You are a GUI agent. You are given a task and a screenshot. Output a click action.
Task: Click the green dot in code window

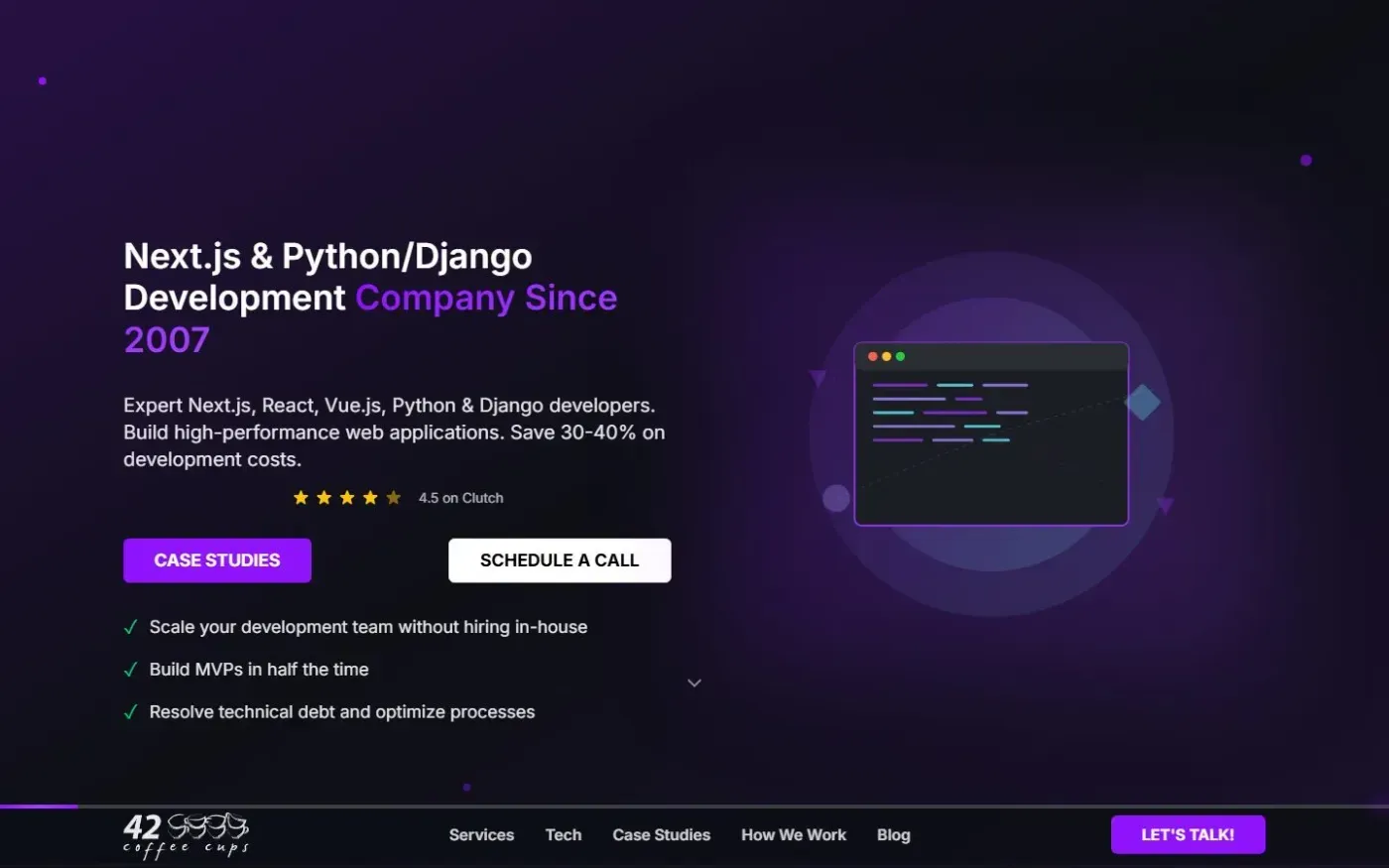tap(901, 356)
